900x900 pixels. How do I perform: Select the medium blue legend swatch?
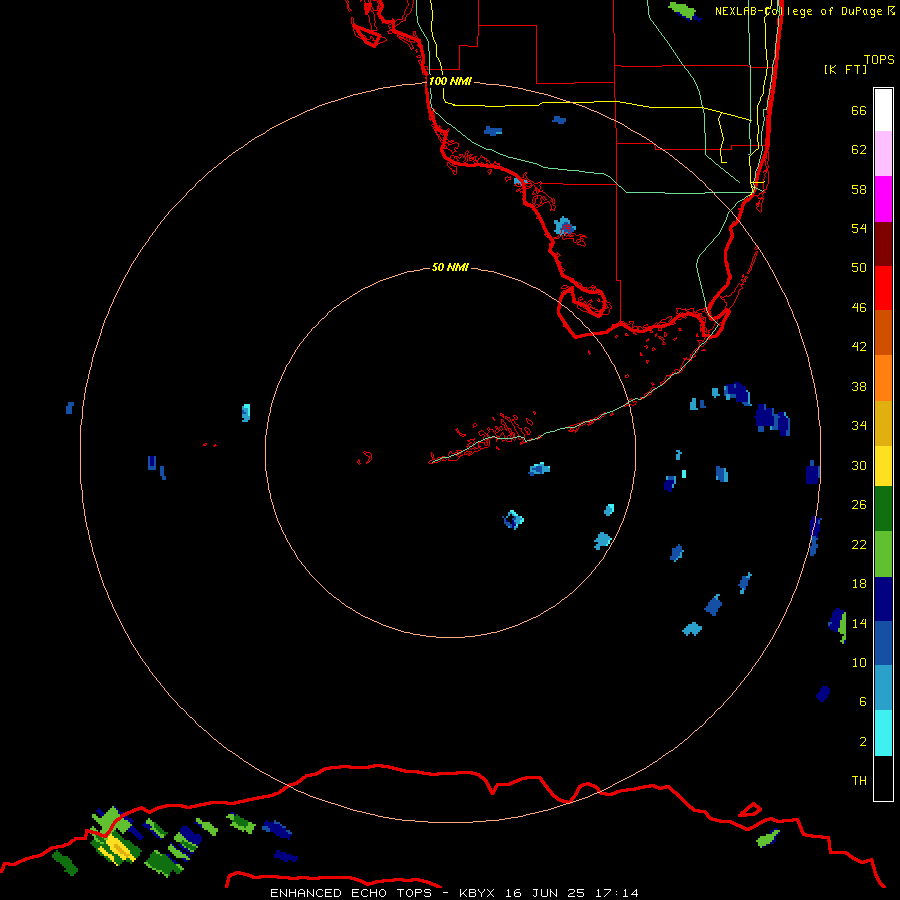pos(883,643)
